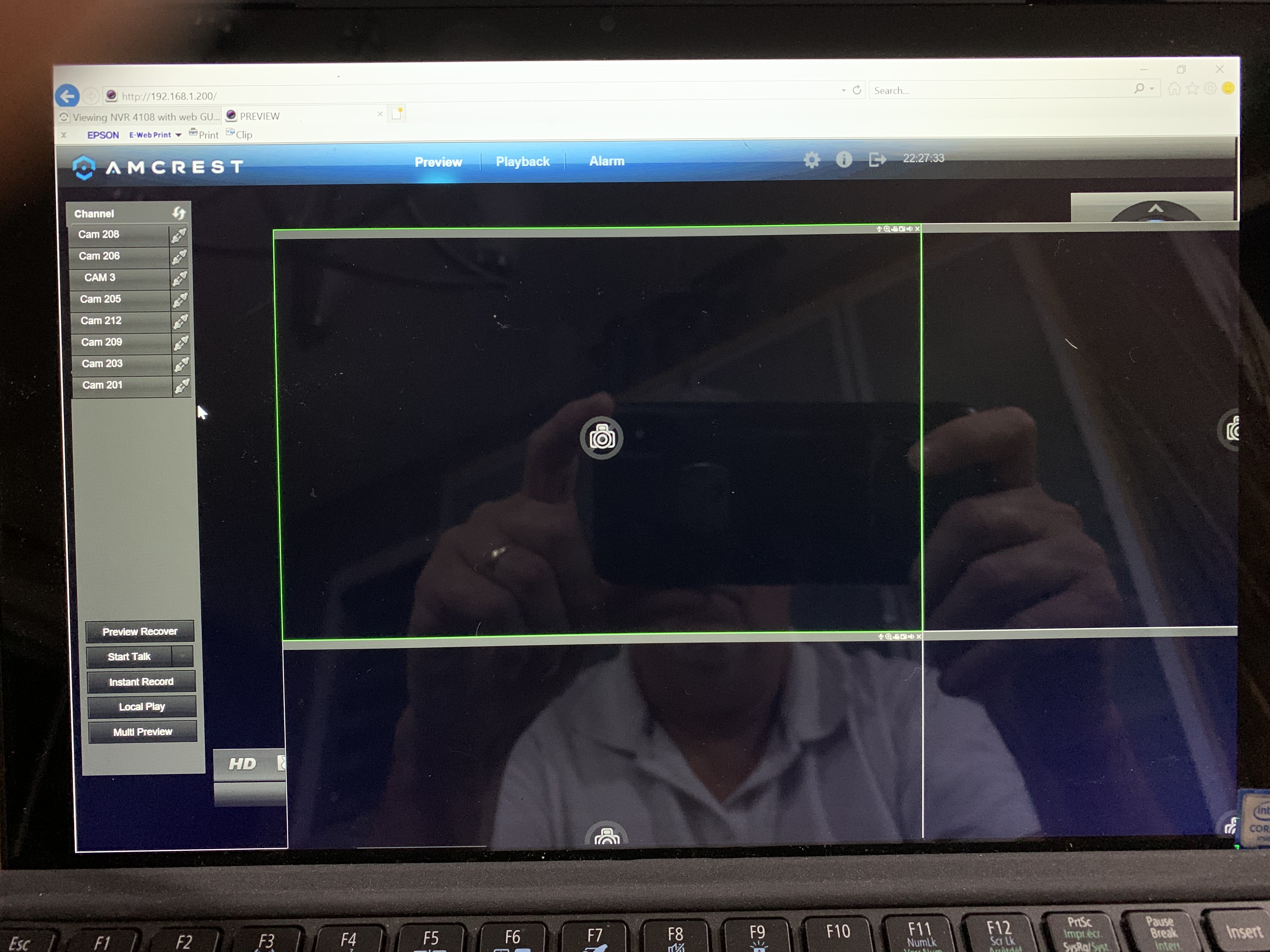Screen dimensions: 1270x952
Task: Open the Alarm tab
Action: pyautogui.click(x=606, y=161)
